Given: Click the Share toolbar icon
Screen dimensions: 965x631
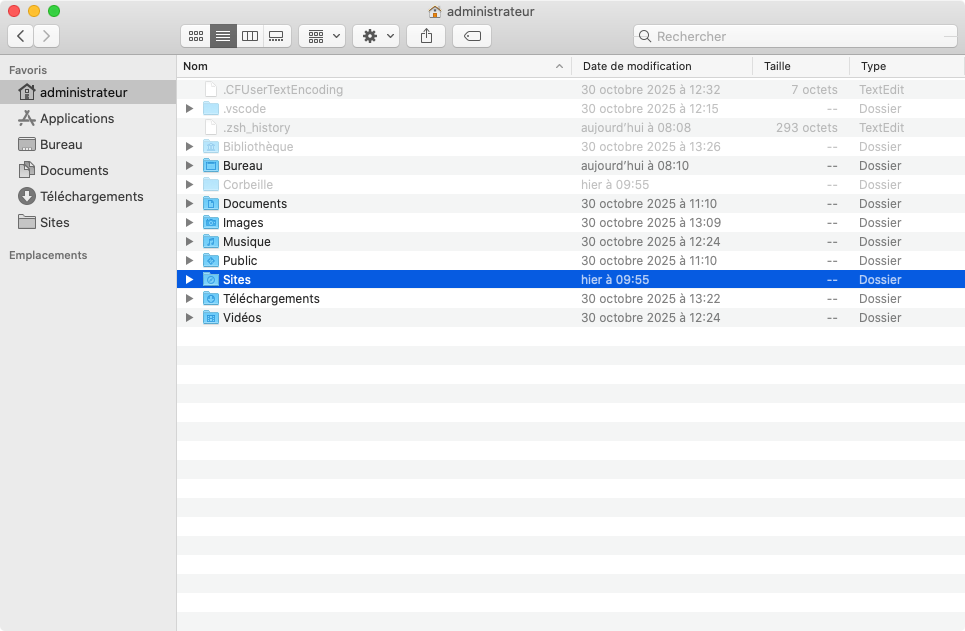Looking at the screenshot, I should click(427, 36).
